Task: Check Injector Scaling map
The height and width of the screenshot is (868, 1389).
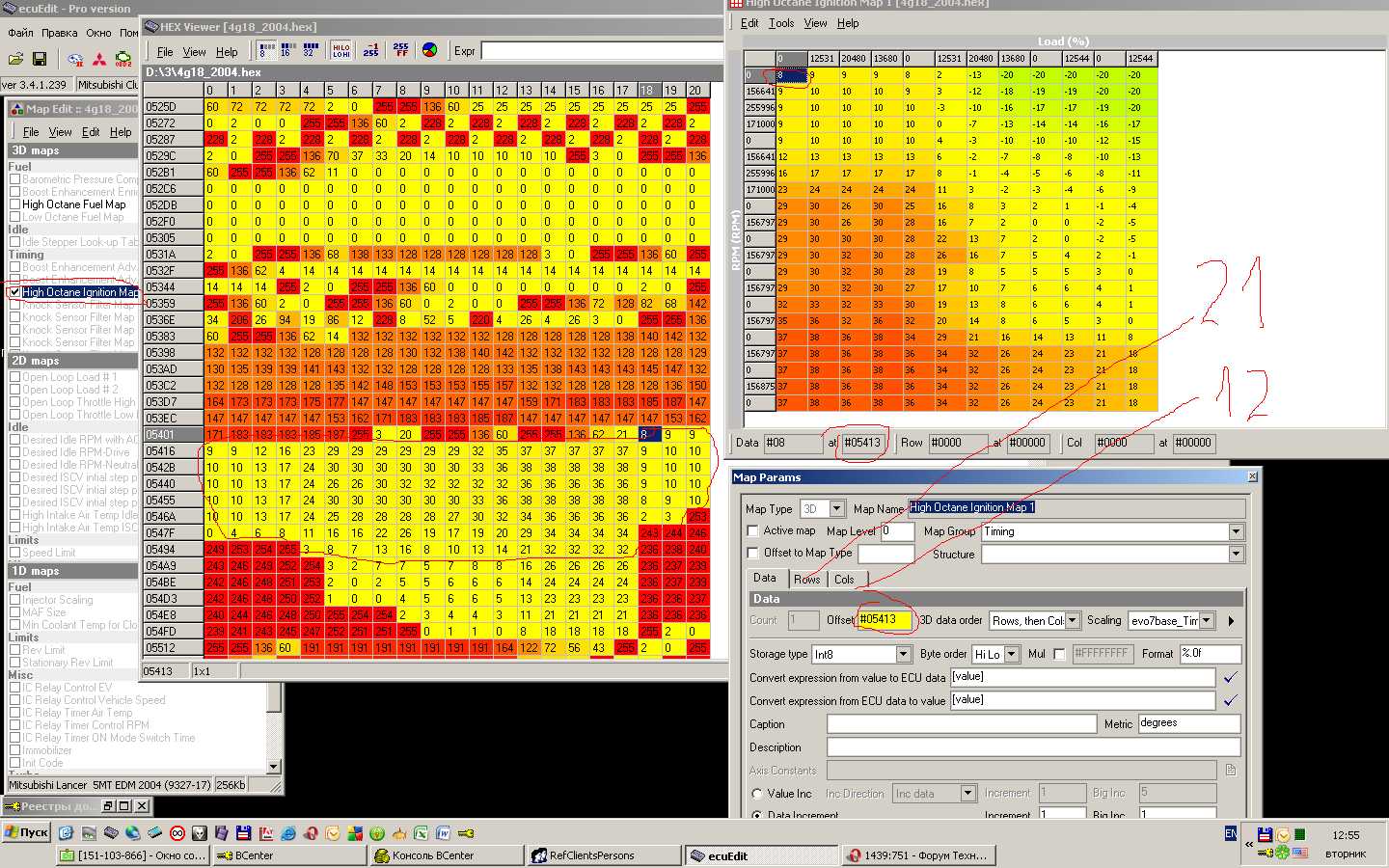Action: click(x=14, y=600)
